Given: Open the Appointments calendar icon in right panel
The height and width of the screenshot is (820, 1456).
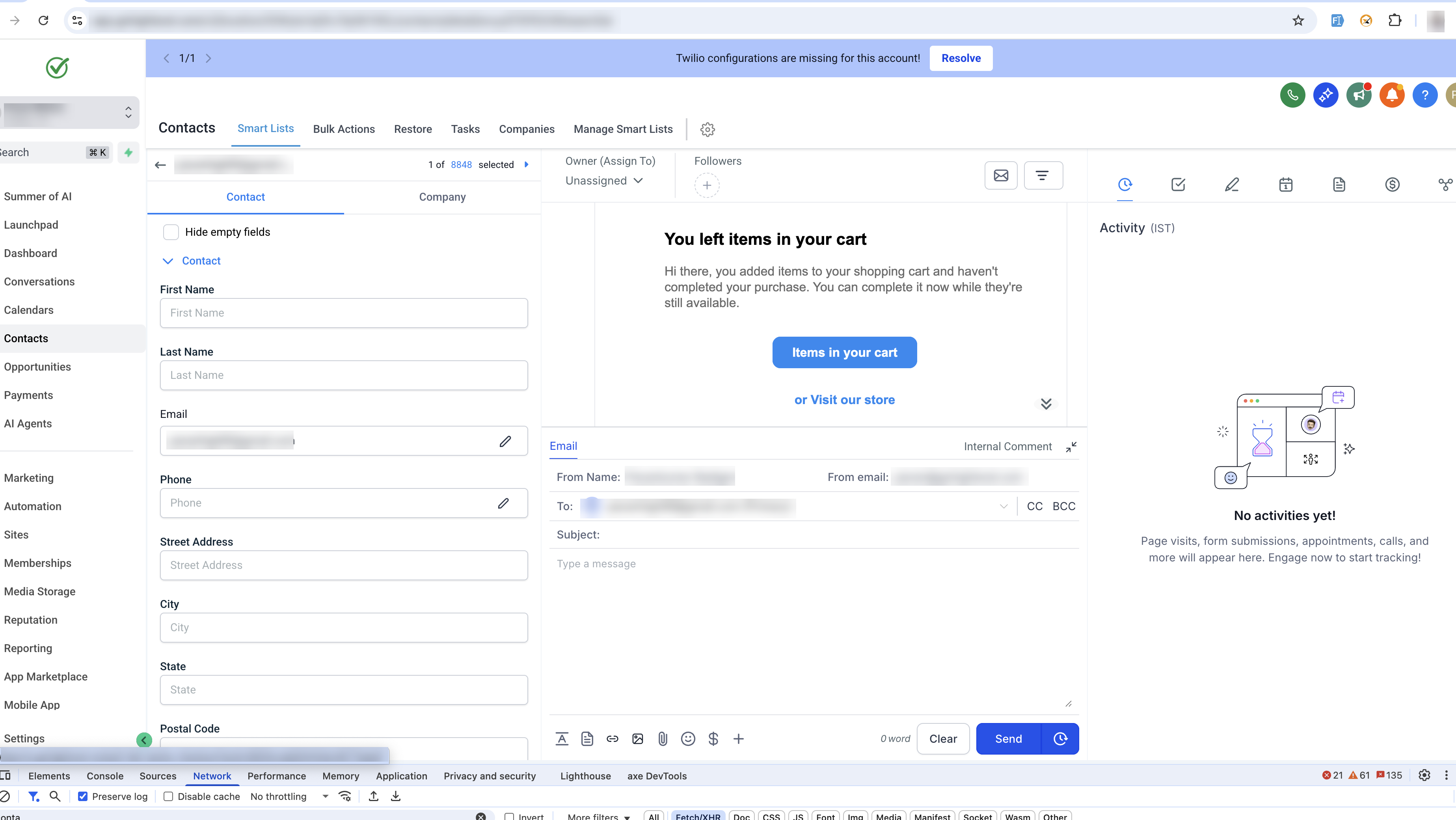Looking at the screenshot, I should coord(1285,184).
